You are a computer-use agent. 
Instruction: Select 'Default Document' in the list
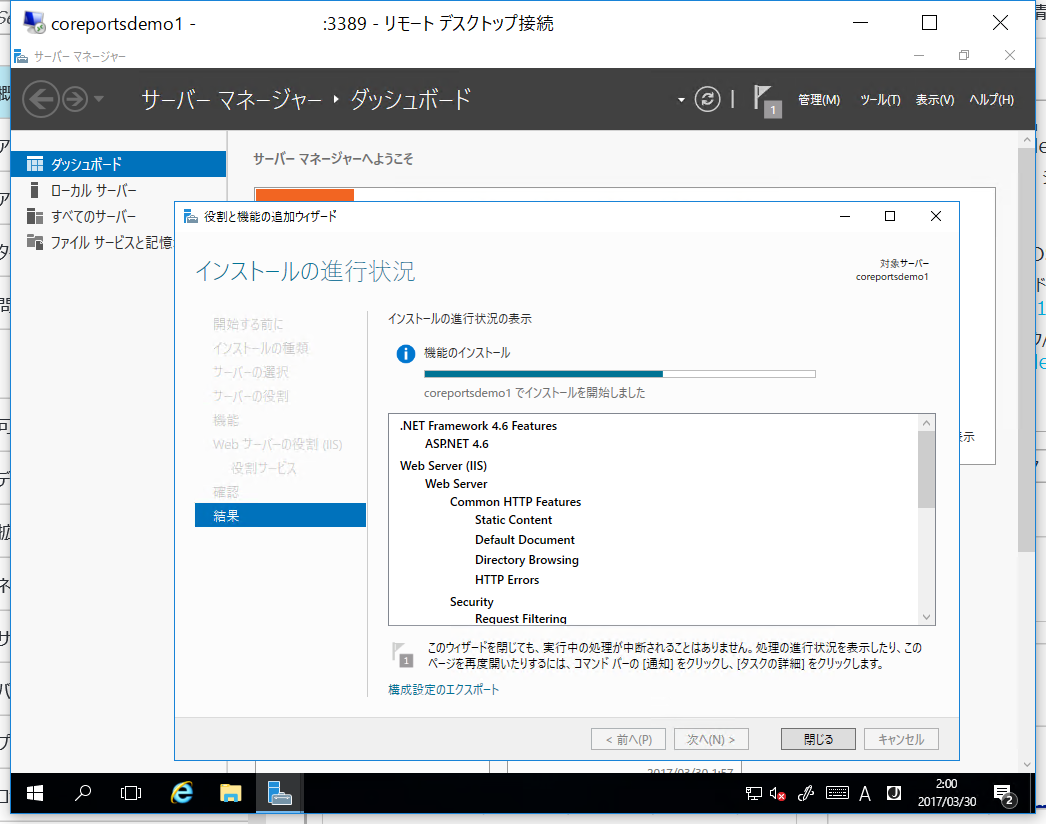pos(525,540)
